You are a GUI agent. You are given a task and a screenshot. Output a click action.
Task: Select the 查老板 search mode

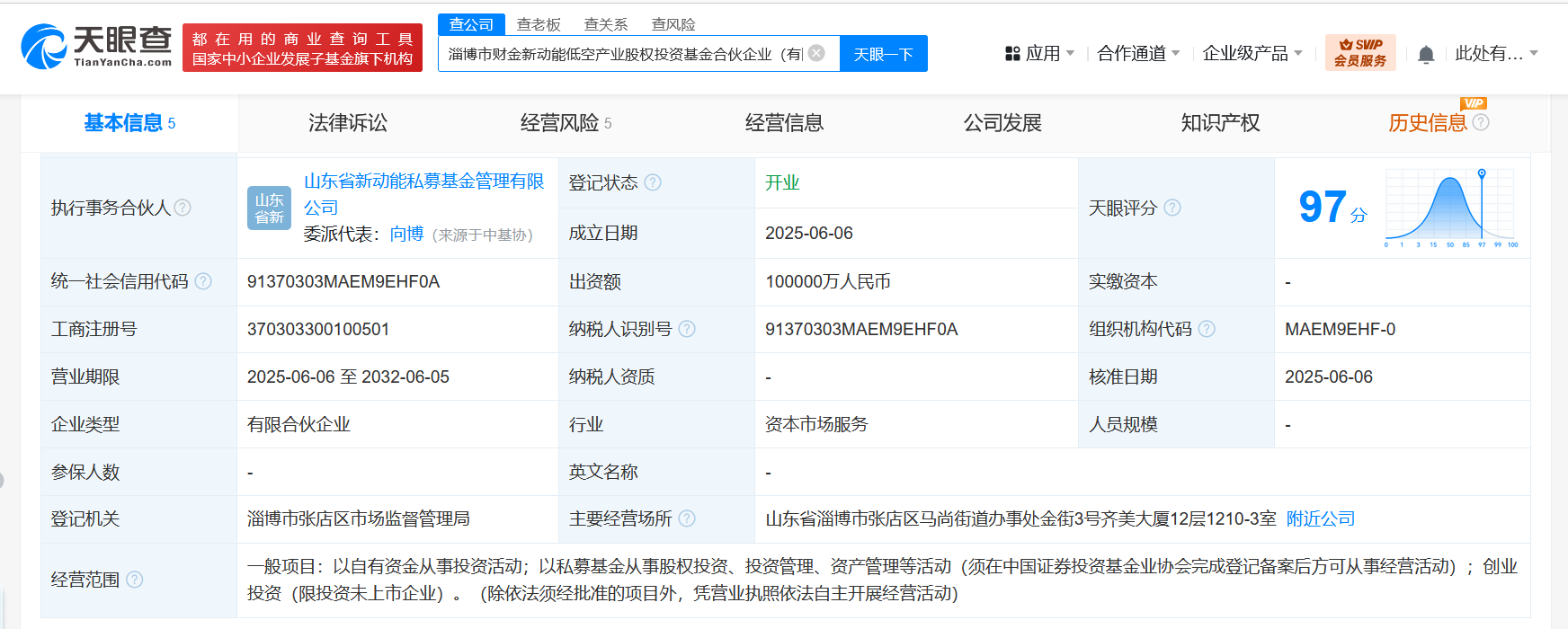[539, 24]
